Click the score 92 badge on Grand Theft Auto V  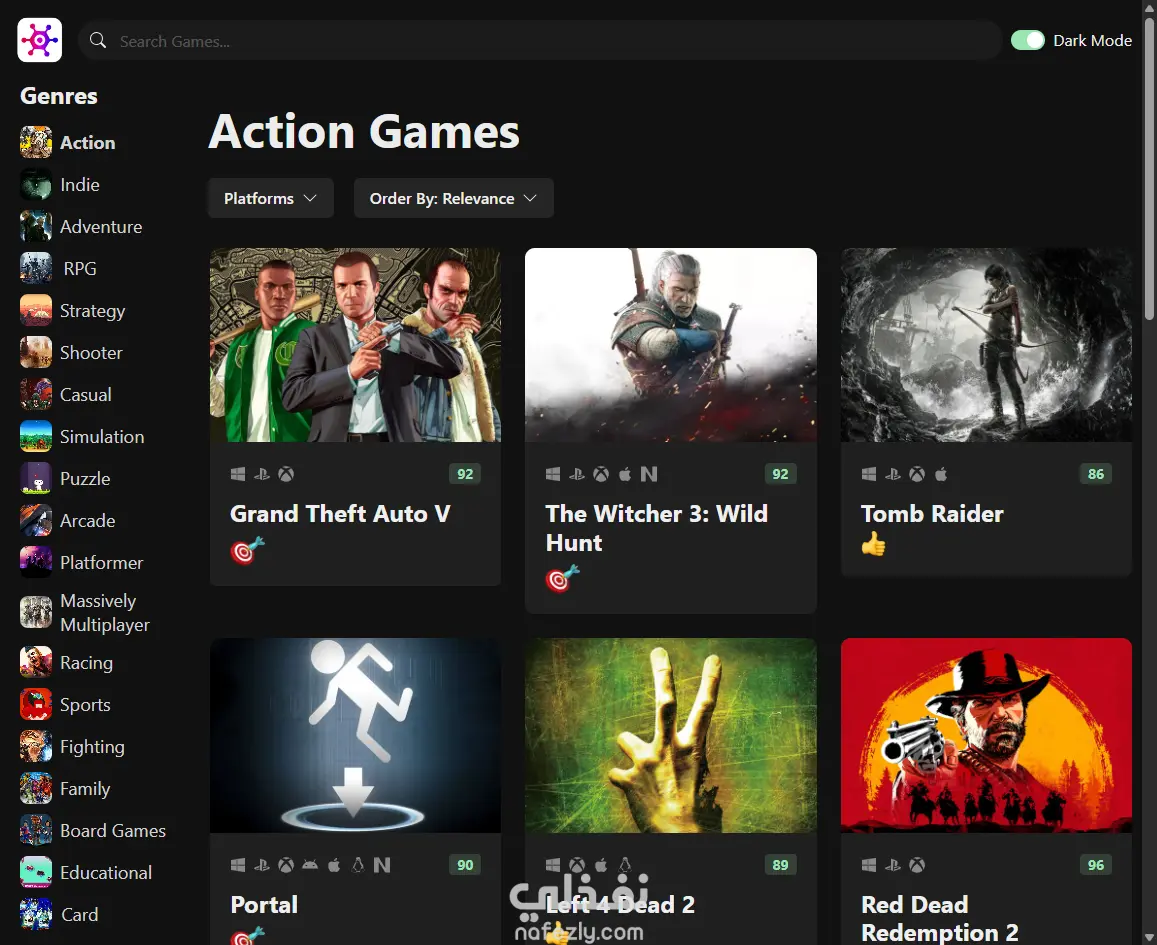(465, 474)
